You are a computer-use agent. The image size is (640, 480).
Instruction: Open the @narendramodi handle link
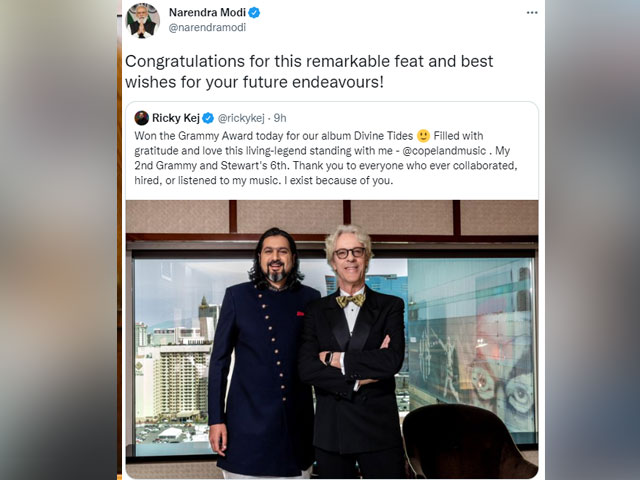click(x=207, y=28)
